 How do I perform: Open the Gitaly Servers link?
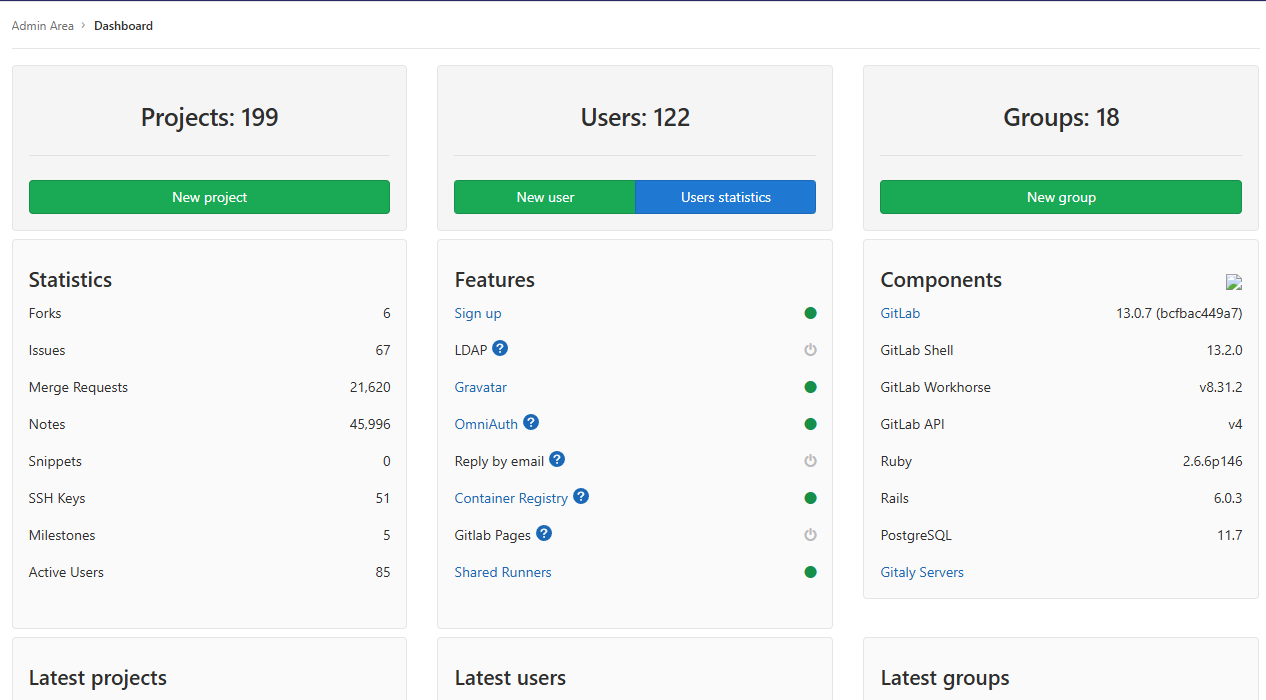tap(922, 572)
